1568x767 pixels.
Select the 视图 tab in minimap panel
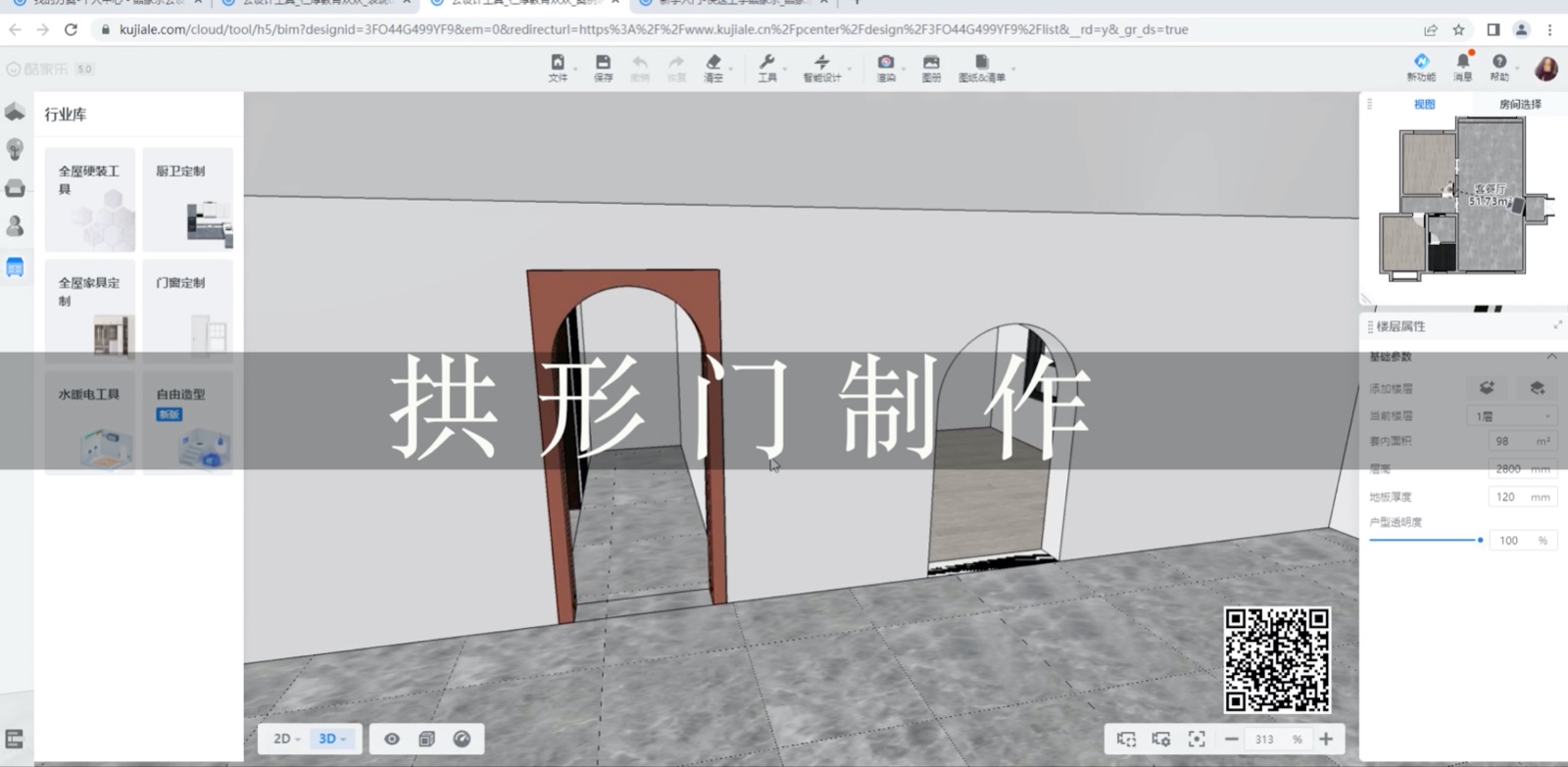[1424, 104]
